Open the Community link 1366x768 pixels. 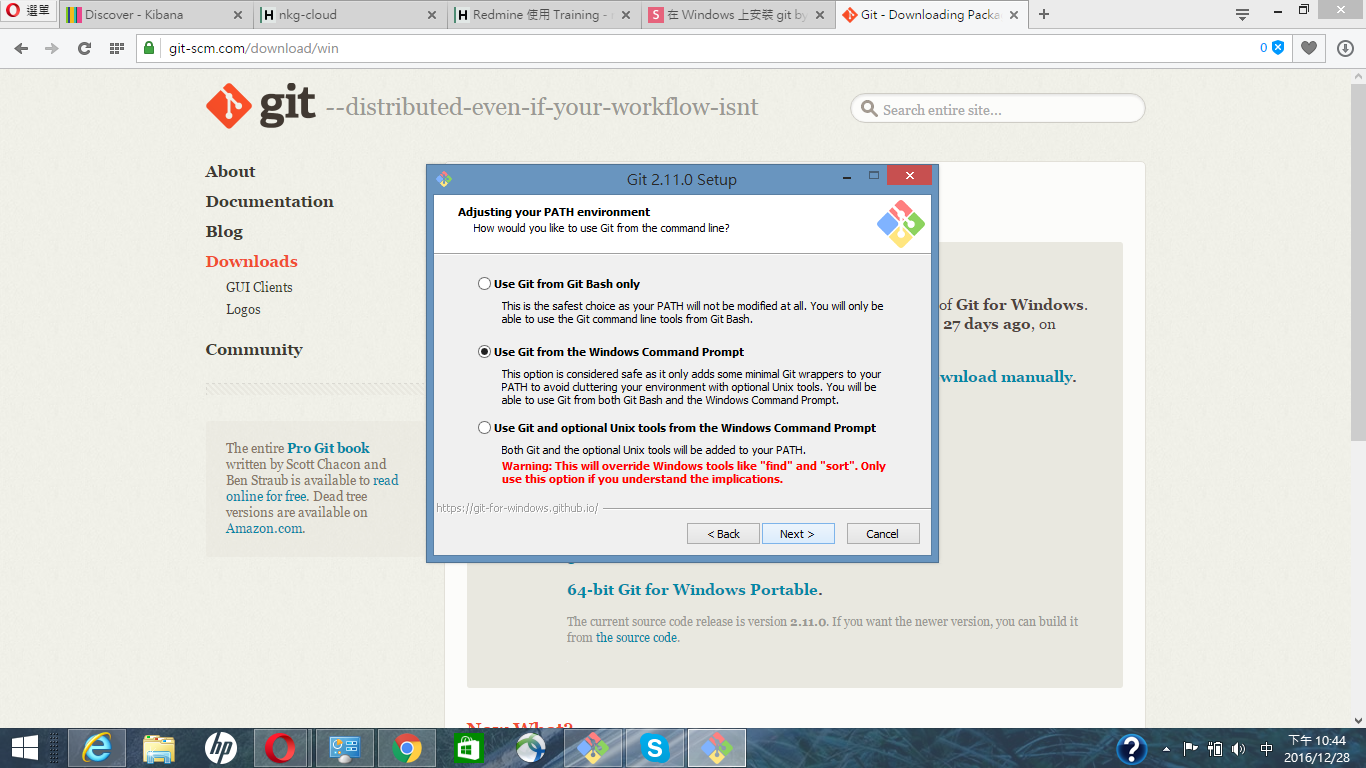(x=254, y=350)
